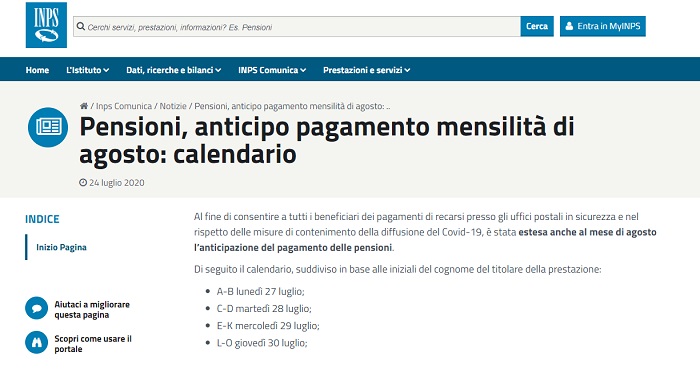Click the magnifier icon in search bar
This screenshot has height=370, width=700.
81,27
